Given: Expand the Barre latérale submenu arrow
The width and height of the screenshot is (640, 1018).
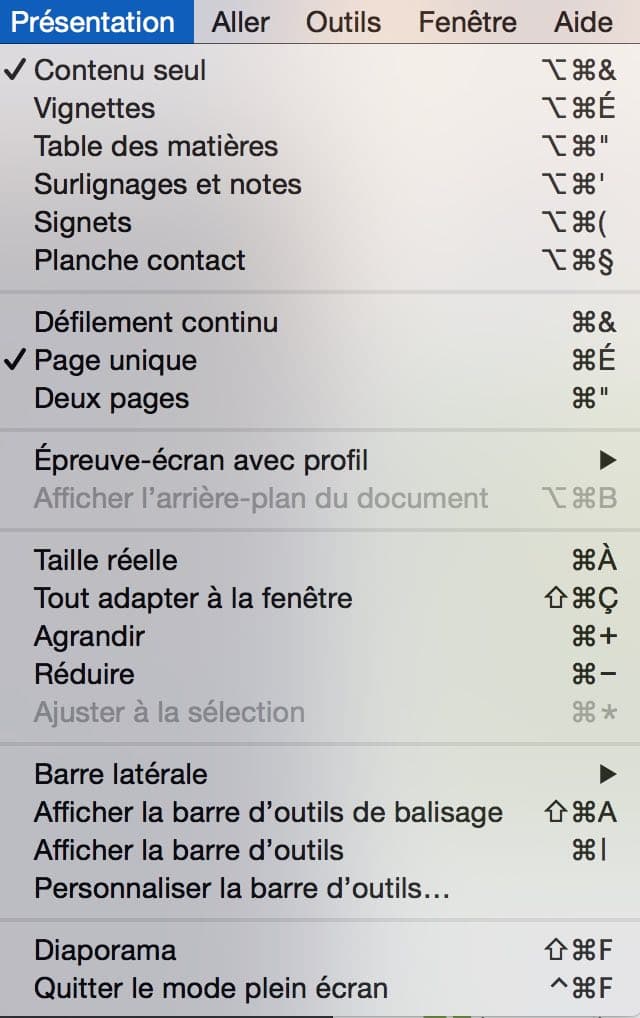Looking at the screenshot, I should 608,774.
